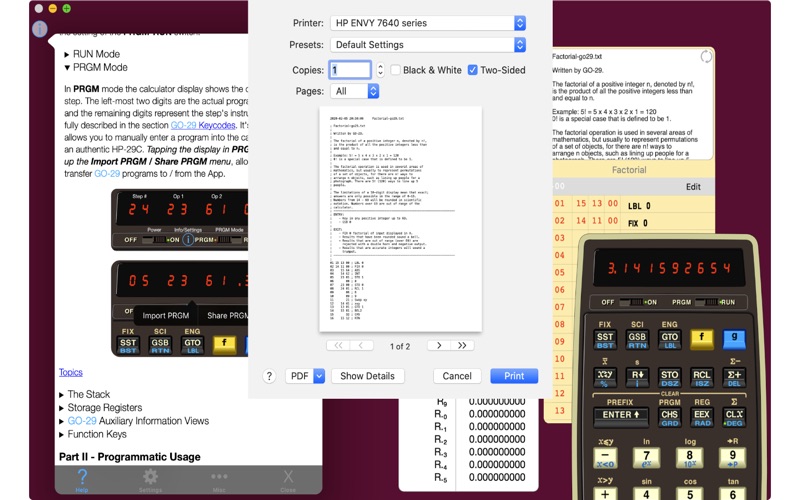Tap the calculator display showing 3.14159265
The width and height of the screenshot is (800, 500).
click(668, 268)
